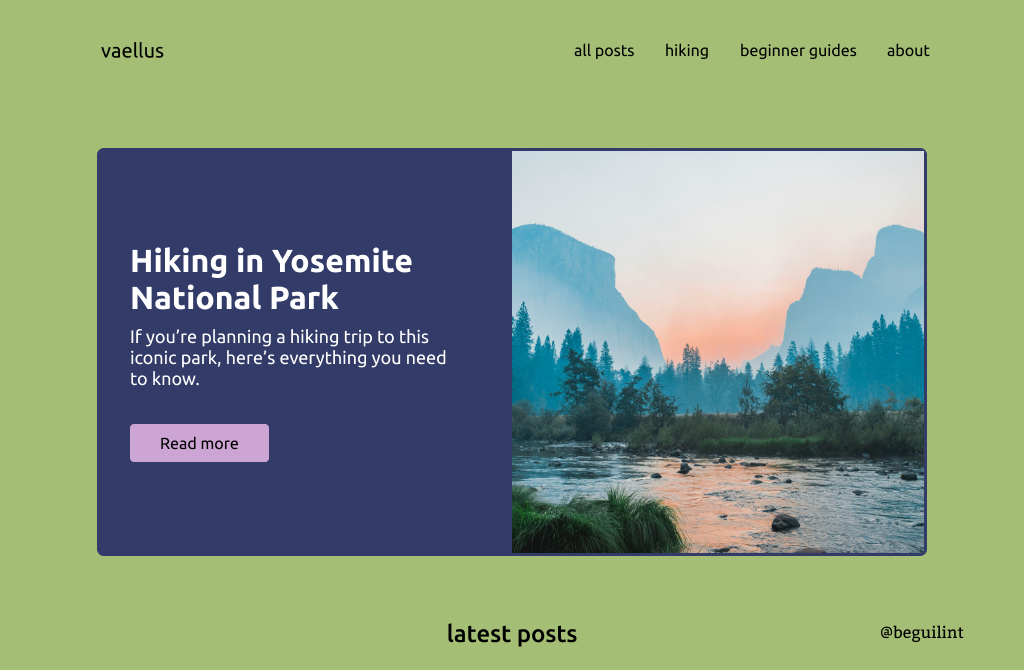
Task: Click 'iconic park, here's everything' text line
Action: pyautogui.click(x=288, y=358)
